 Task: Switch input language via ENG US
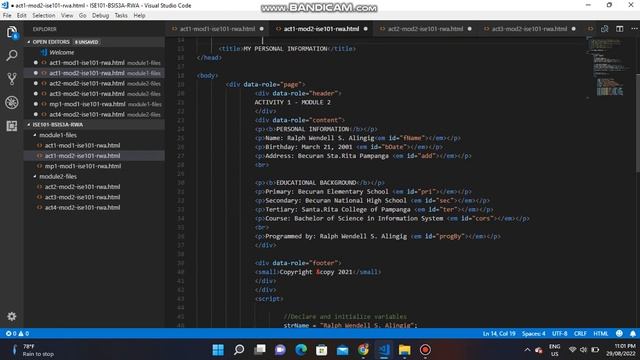(554, 350)
